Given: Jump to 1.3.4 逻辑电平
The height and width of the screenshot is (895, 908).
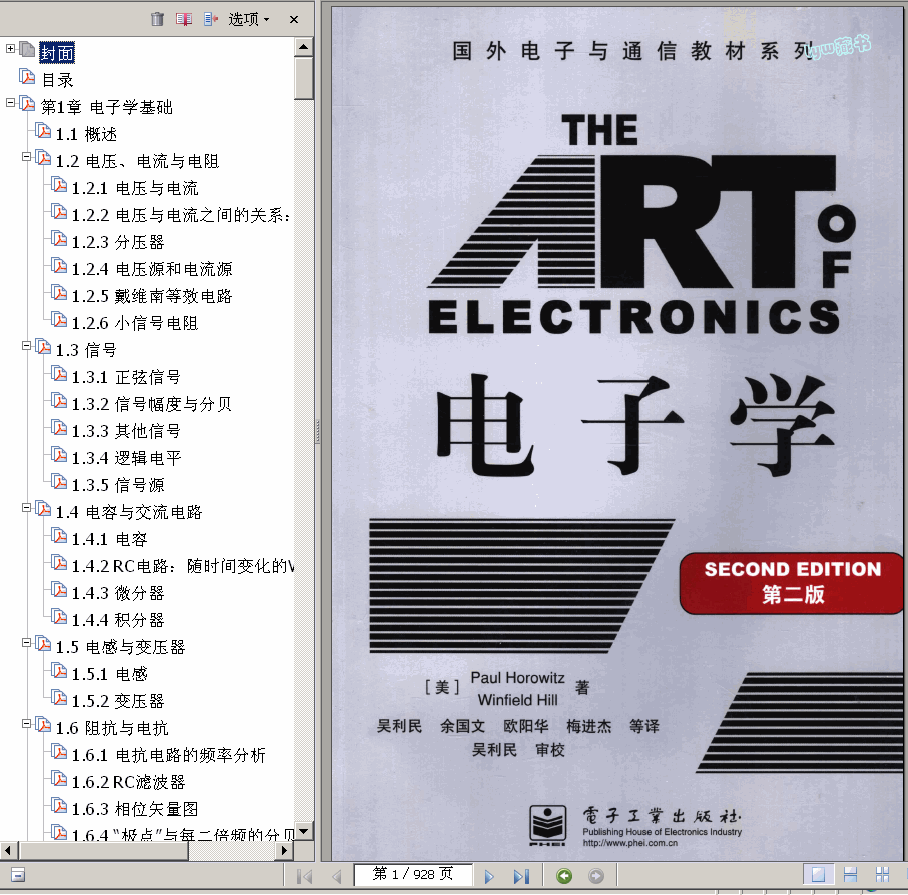Looking at the screenshot, I should [126, 458].
